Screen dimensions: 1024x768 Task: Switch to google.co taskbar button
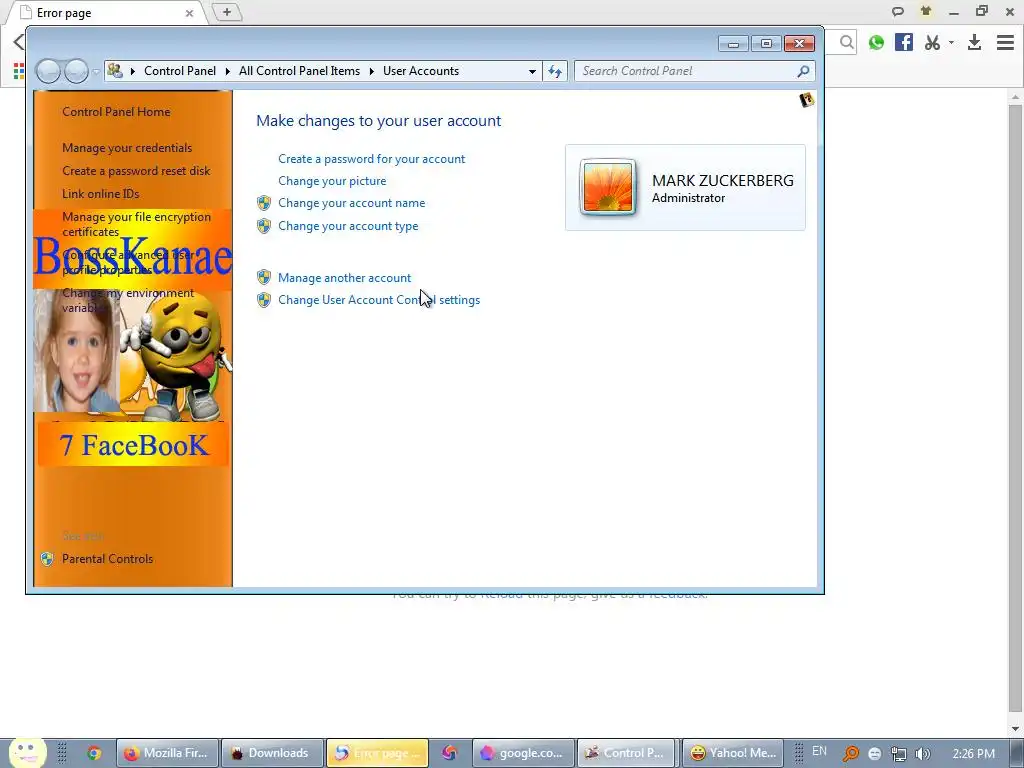click(x=522, y=753)
